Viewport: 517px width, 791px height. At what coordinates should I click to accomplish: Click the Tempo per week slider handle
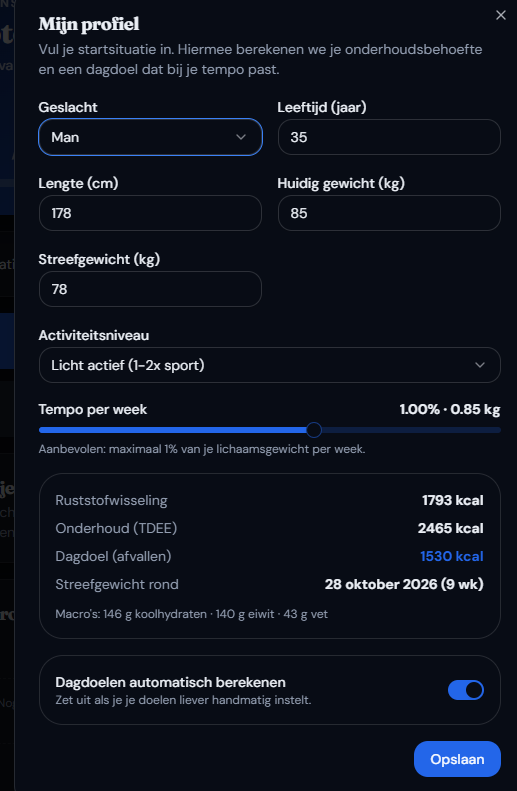click(x=314, y=430)
